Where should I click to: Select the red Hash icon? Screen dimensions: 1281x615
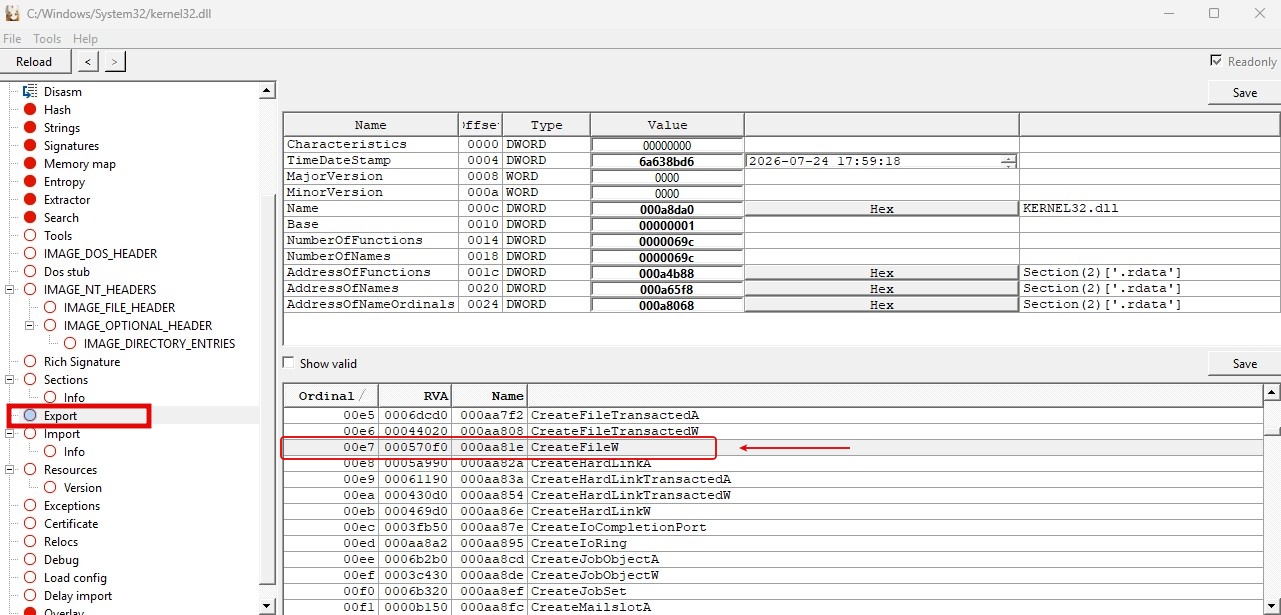pos(30,110)
